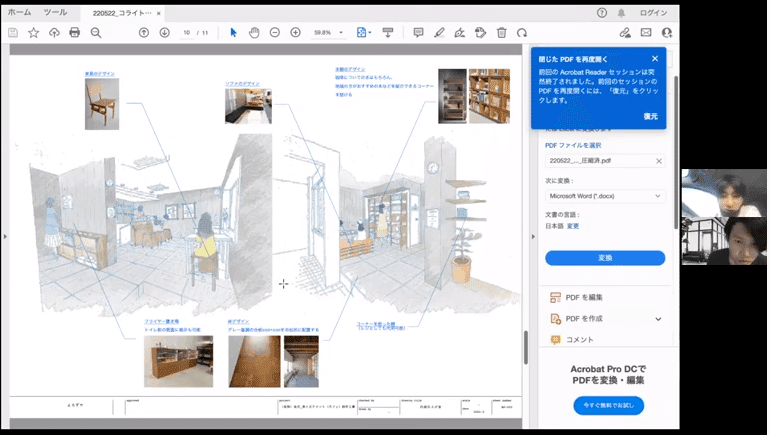Open the notifications bell
Image resolution: width=770 pixels, height=435 pixels.
tap(621, 13)
